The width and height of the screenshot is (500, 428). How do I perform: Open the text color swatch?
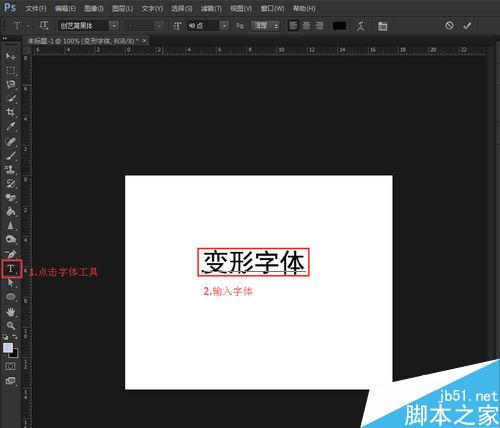pyautogui.click(x=339, y=26)
